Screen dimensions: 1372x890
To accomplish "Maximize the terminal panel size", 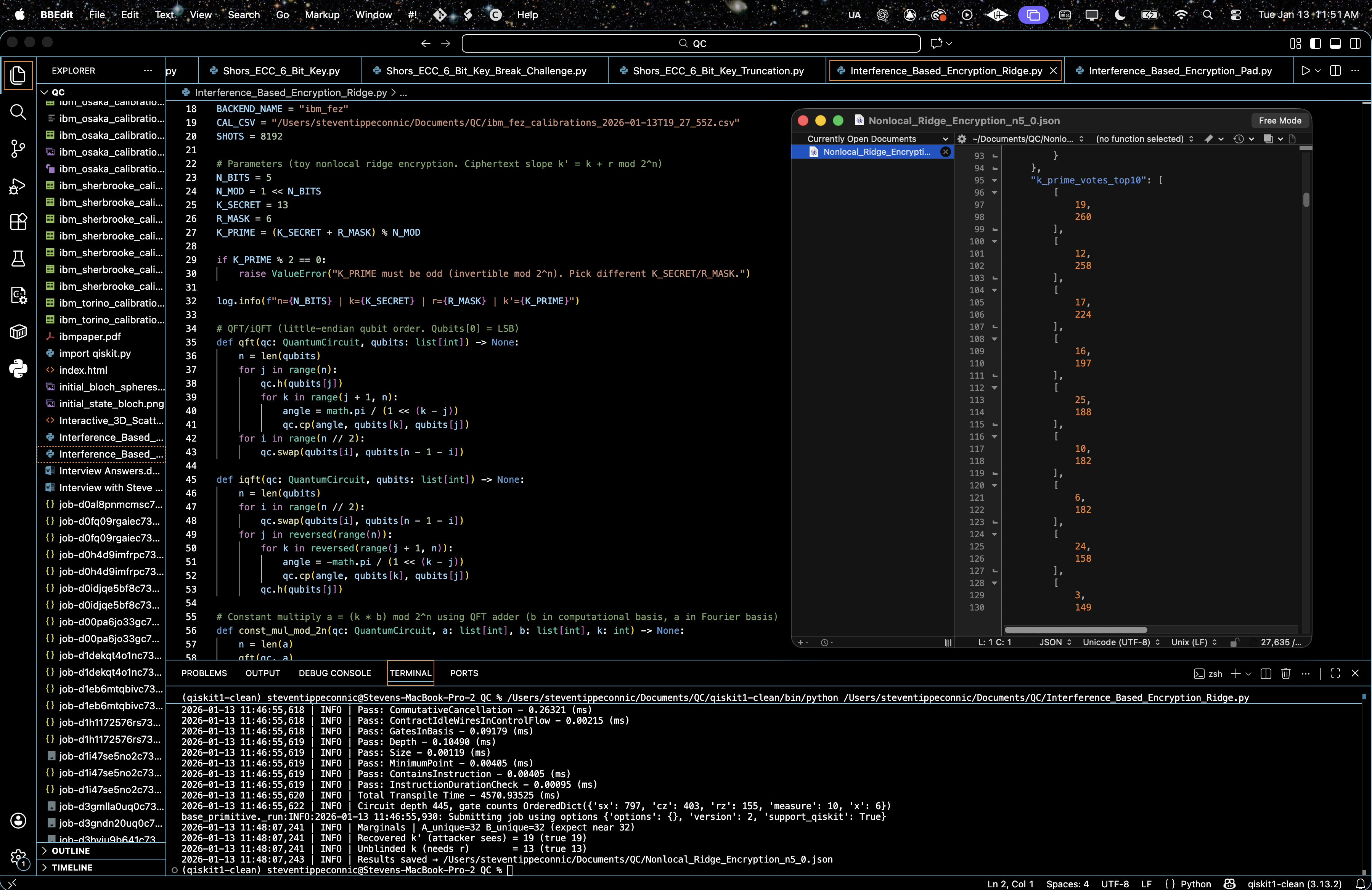I will (1335, 673).
